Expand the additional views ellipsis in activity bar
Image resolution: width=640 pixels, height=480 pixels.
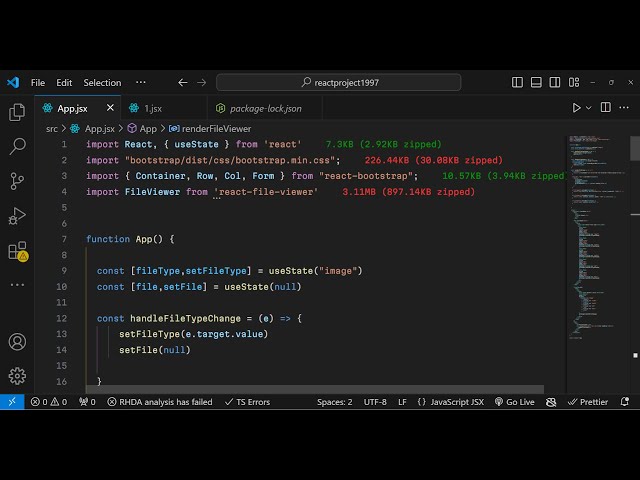17,285
